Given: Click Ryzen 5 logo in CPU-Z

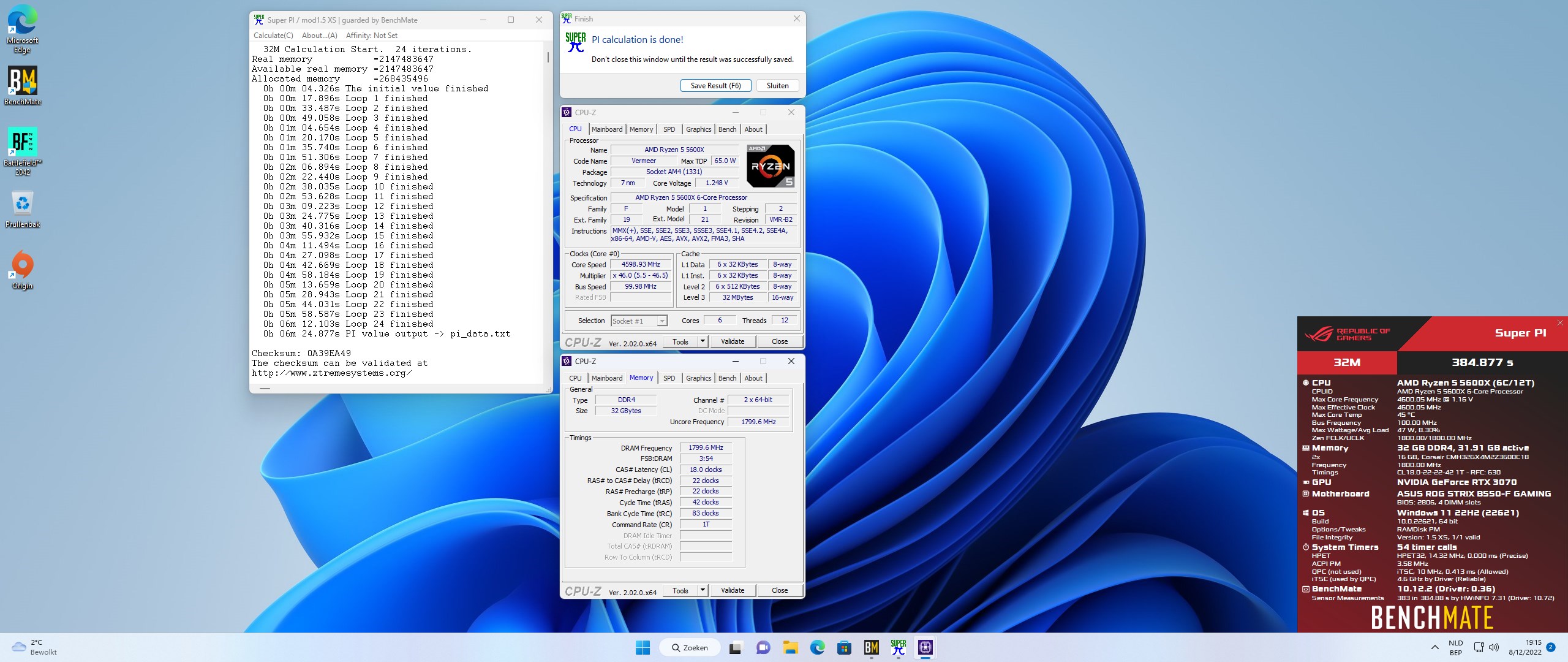Looking at the screenshot, I should (x=771, y=165).
